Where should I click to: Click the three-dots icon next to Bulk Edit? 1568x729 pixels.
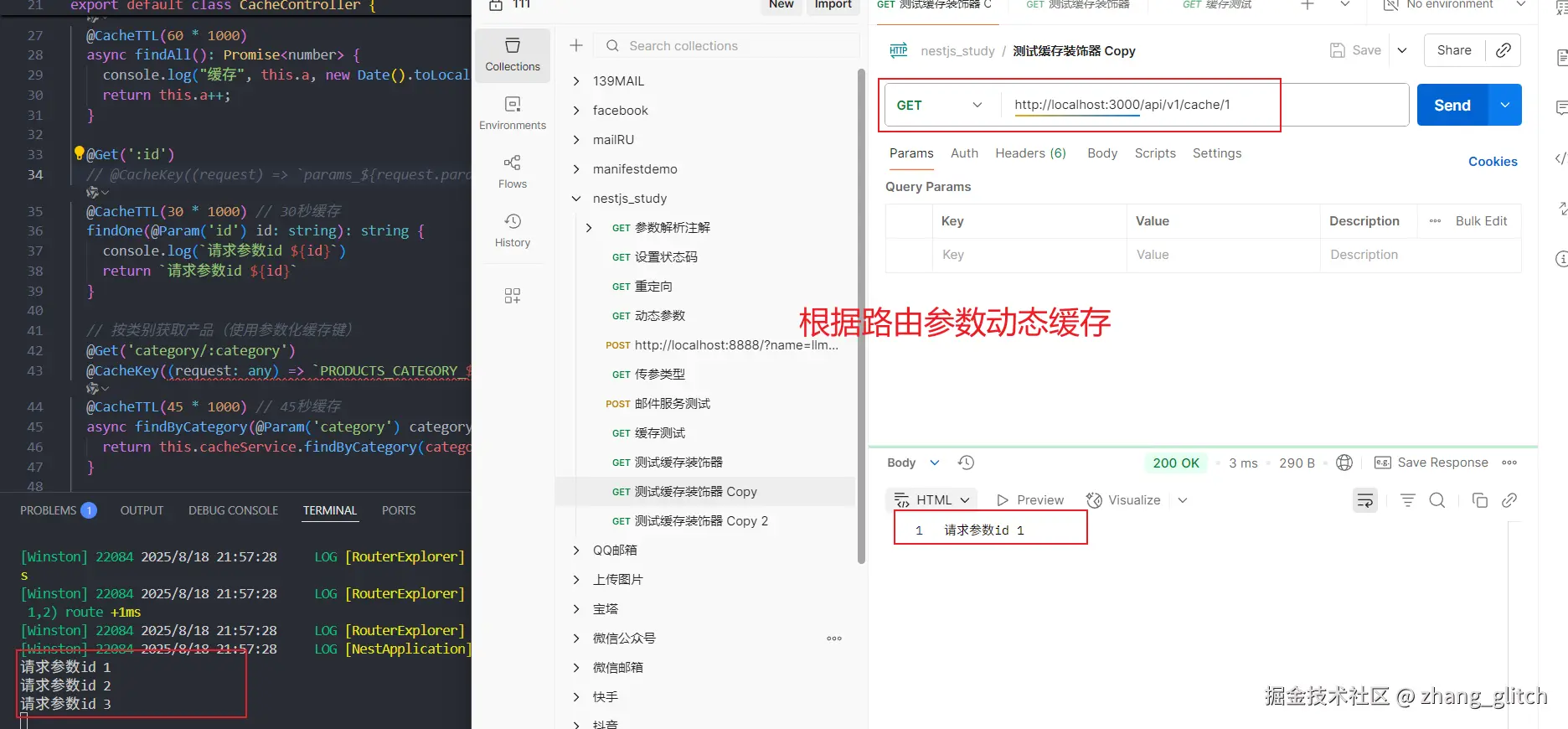click(x=1435, y=221)
